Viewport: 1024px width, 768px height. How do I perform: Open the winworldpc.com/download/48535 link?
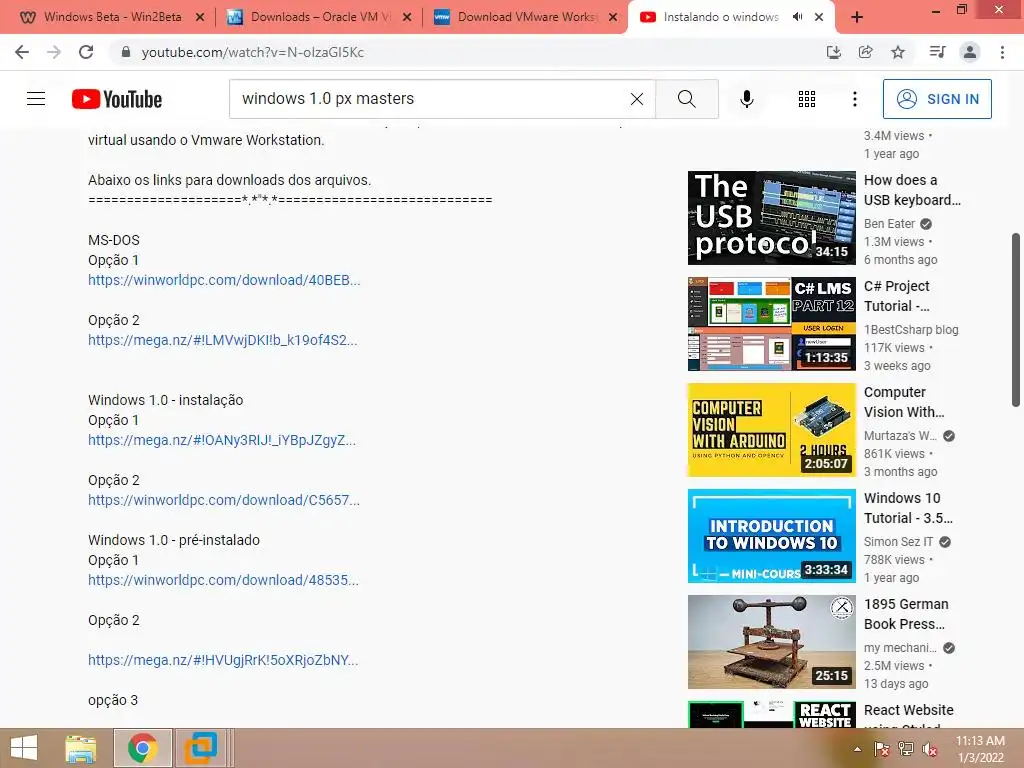tap(223, 580)
